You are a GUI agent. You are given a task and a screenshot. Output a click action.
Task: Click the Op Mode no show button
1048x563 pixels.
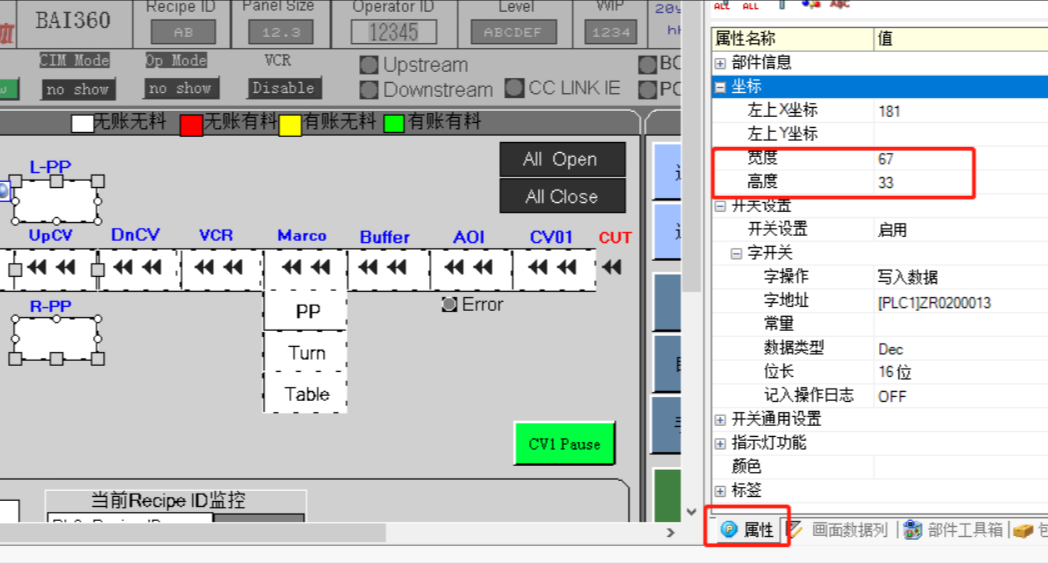180,88
